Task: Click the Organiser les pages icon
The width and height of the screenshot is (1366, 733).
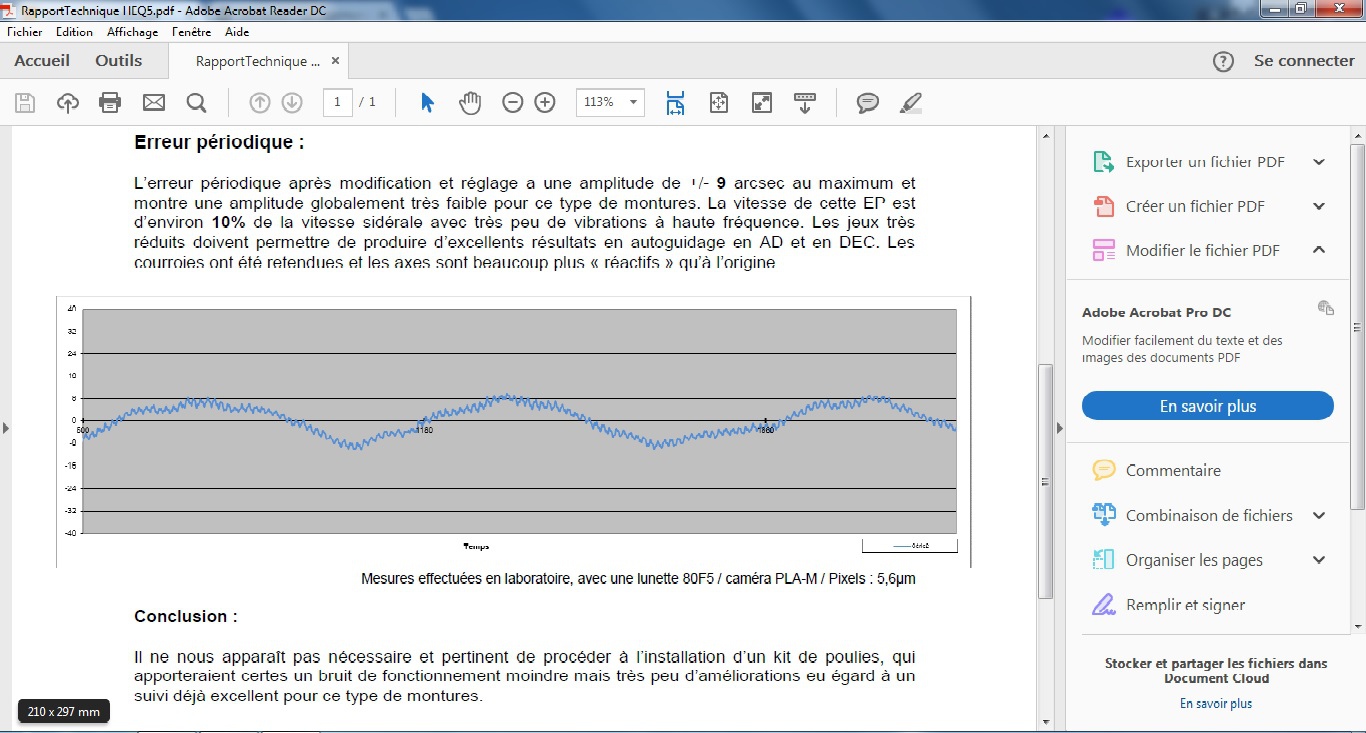Action: pyautogui.click(x=1103, y=560)
